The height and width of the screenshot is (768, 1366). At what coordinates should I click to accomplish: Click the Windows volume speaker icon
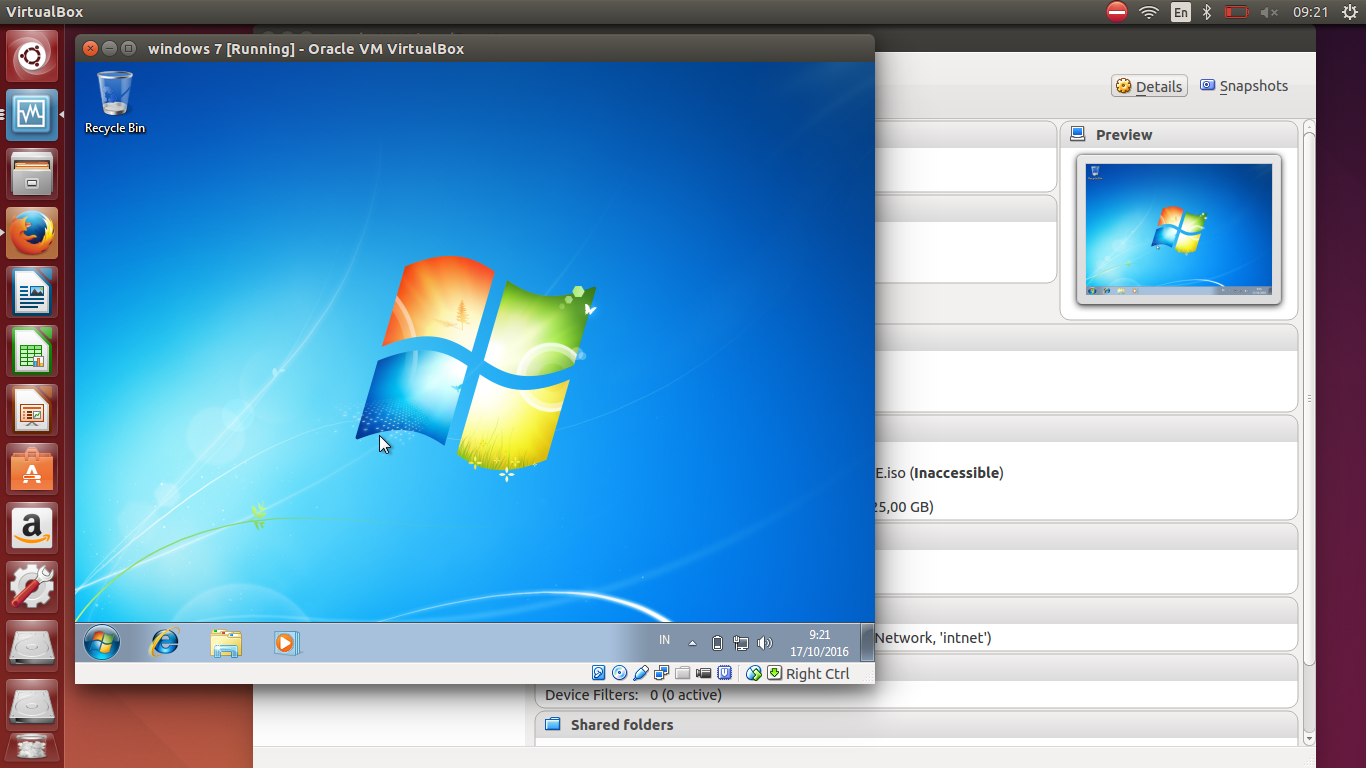pos(765,643)
